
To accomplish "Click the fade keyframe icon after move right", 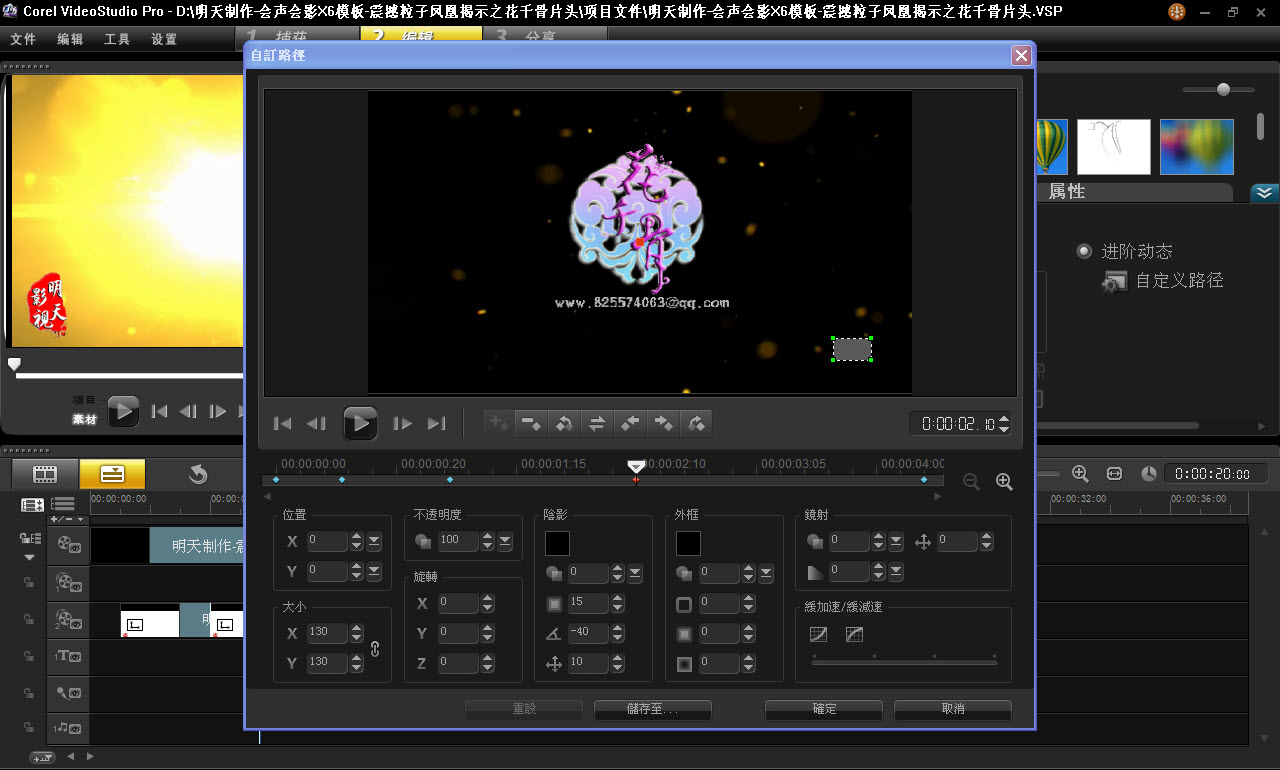I will tap(696, 423).
